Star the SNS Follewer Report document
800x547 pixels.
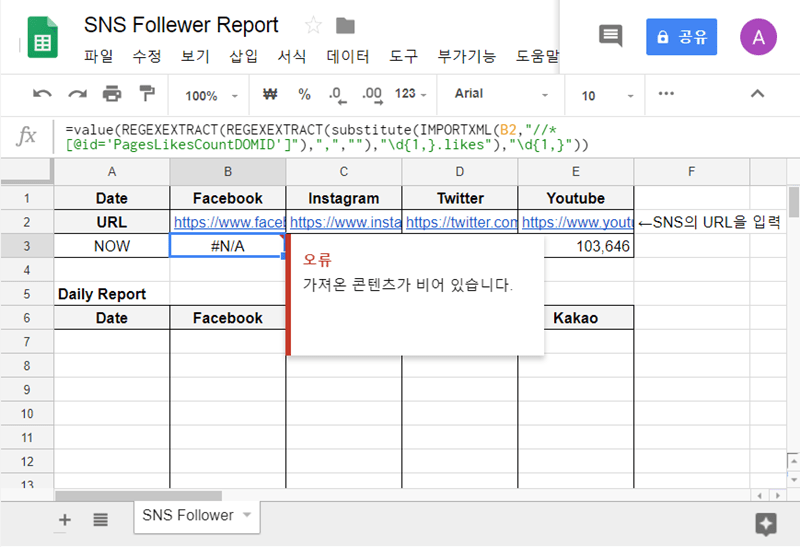click(x=313, y=25)
